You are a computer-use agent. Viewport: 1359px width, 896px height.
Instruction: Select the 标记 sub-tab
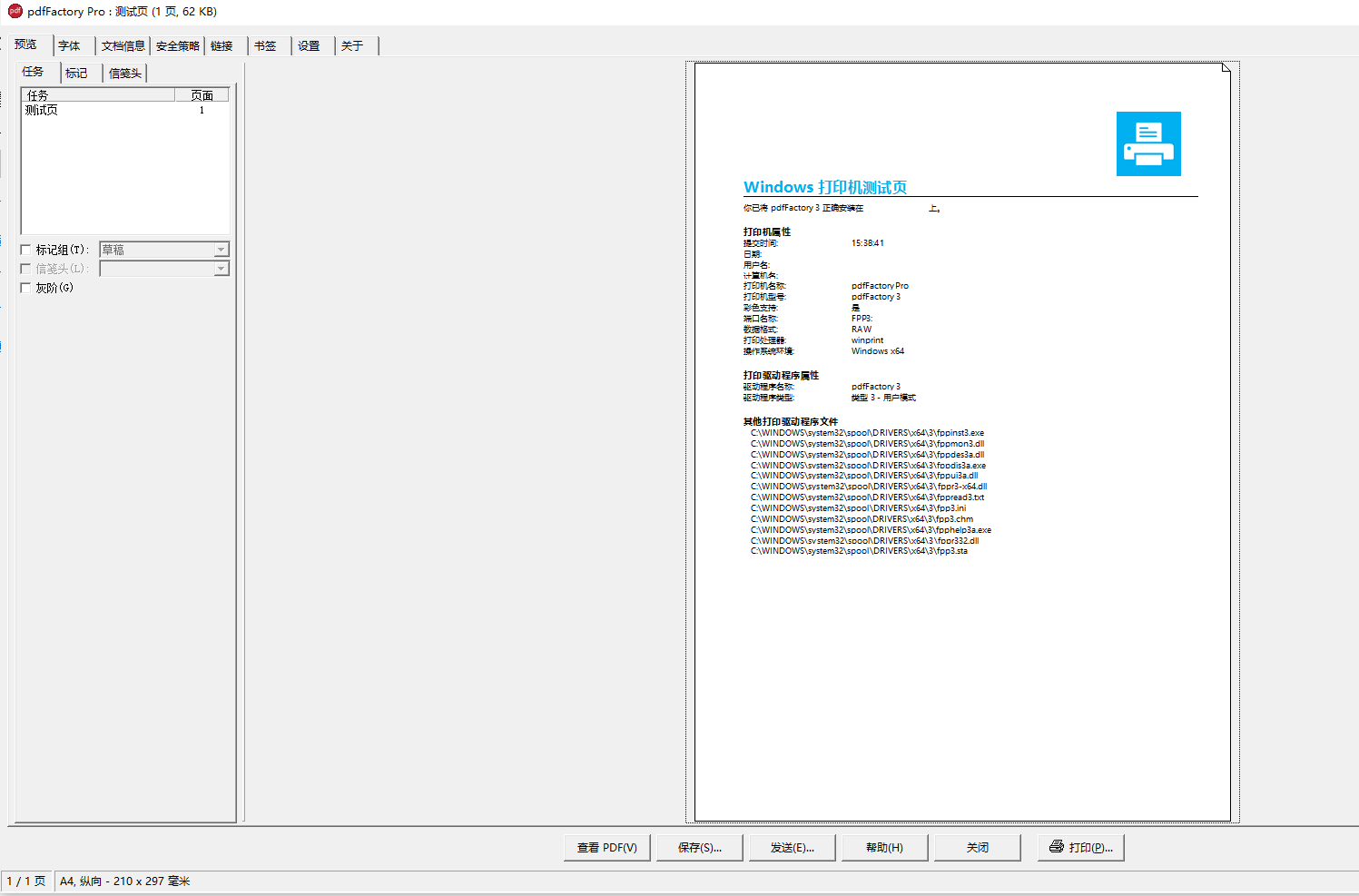(77, 74)
